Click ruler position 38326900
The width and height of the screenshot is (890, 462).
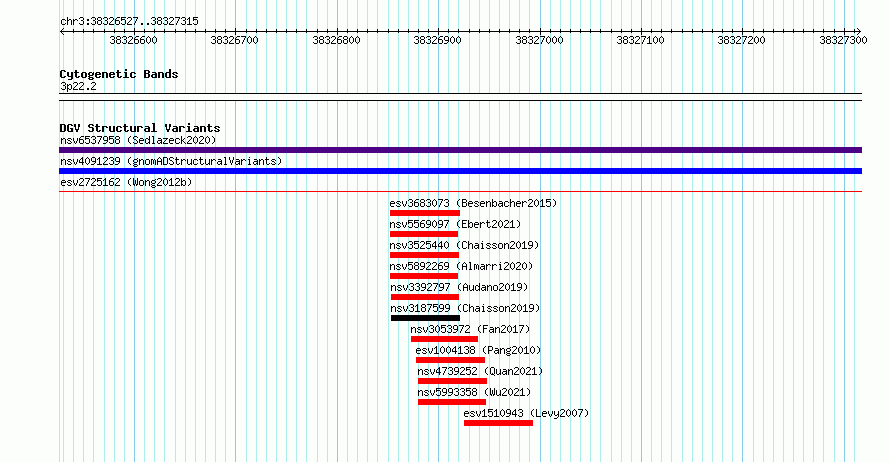tap(438, 40)
